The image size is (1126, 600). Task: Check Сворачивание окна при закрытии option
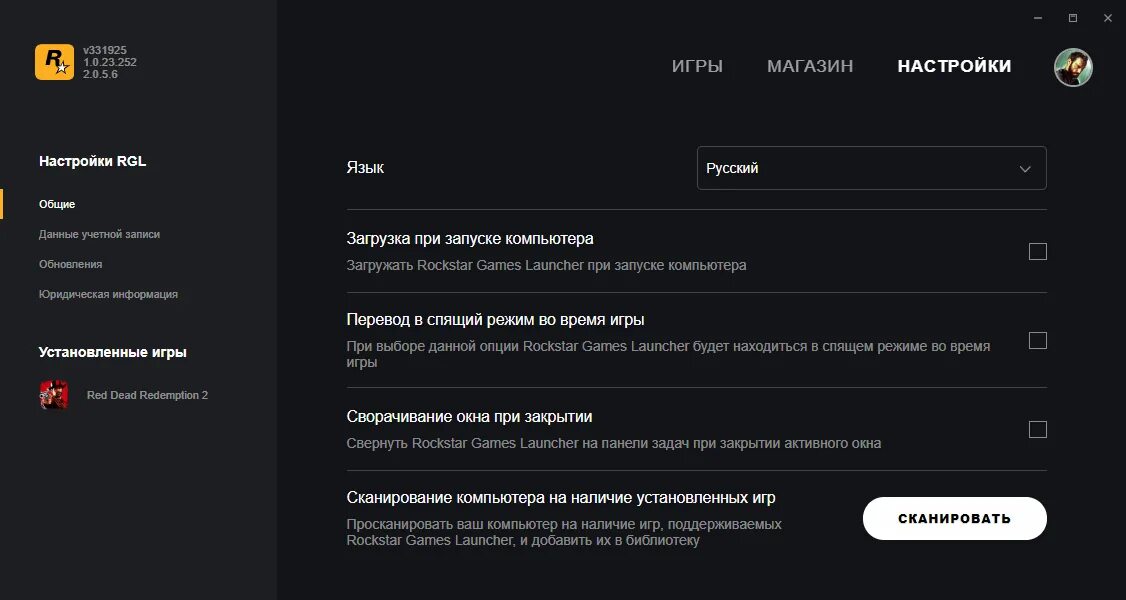click(x=1038, y=430)
